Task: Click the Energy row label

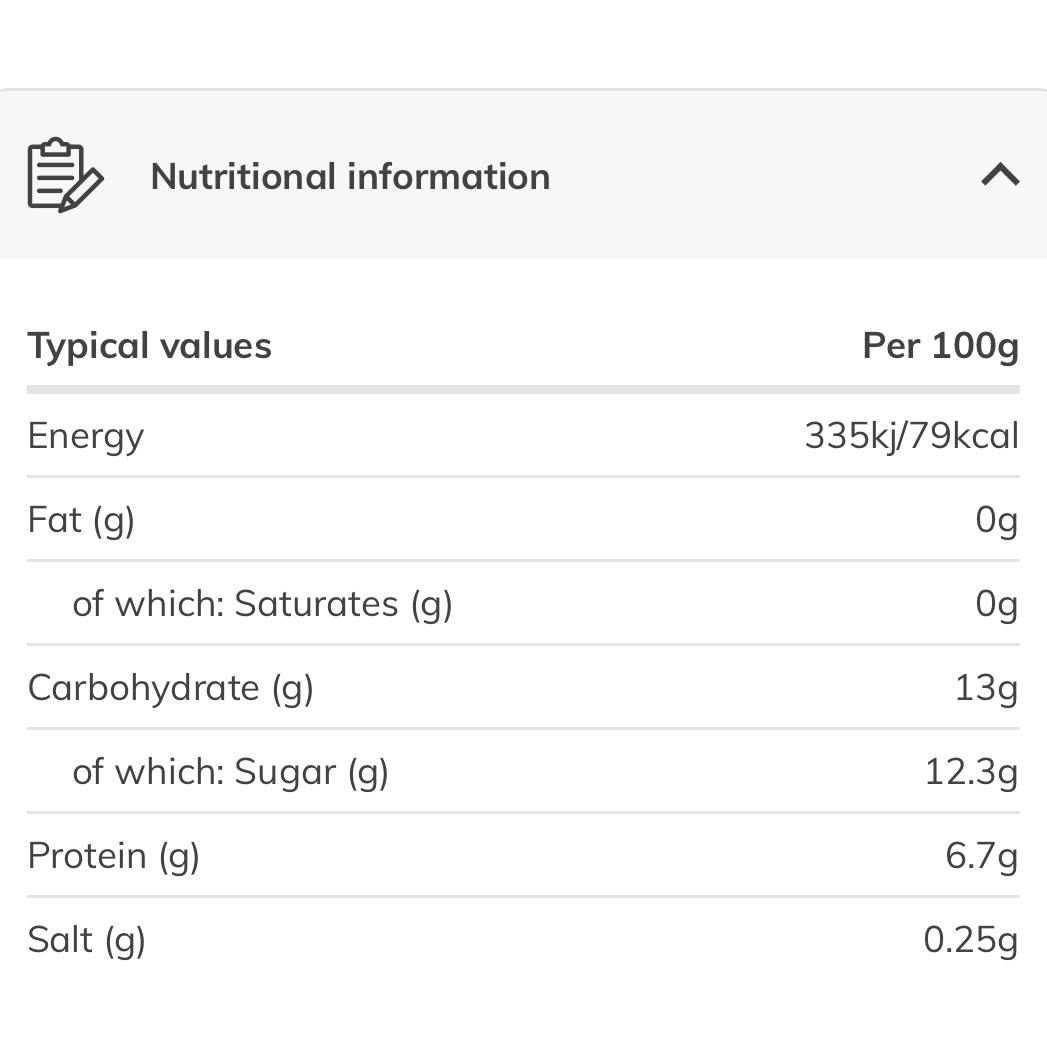Action: [x=85, y=437]
